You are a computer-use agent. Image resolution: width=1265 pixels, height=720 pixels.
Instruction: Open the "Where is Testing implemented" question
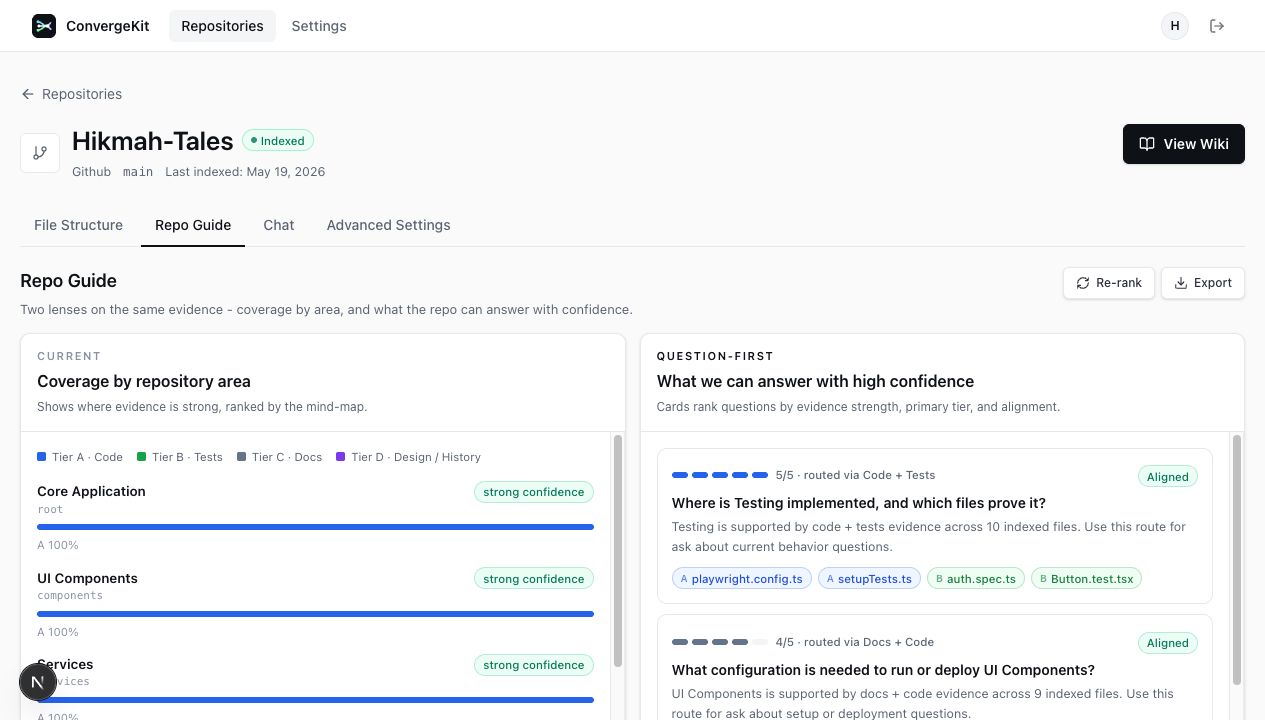(x=859, y=503)
